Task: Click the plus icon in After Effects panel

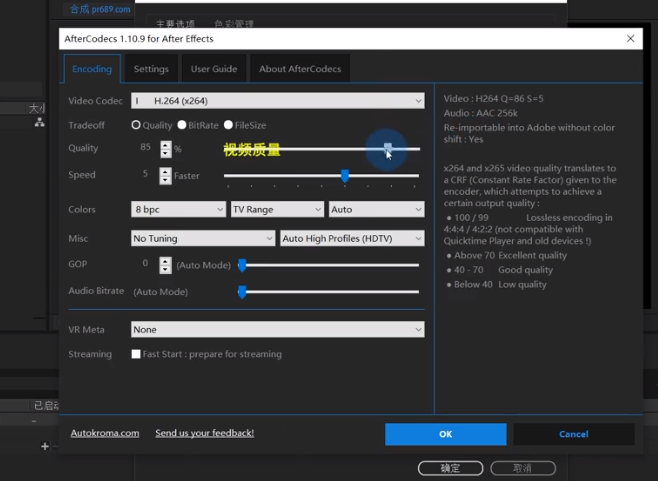Action: point(45,446)
